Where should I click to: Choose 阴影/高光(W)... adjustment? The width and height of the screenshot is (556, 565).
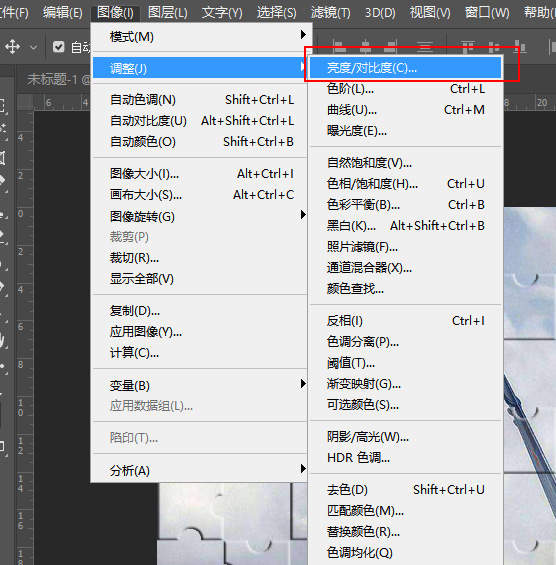pyautogui.click(x=406, y=437)
